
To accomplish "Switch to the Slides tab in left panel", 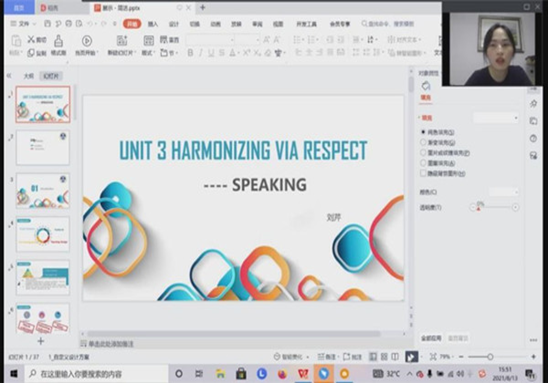I will tap(51, 76).
